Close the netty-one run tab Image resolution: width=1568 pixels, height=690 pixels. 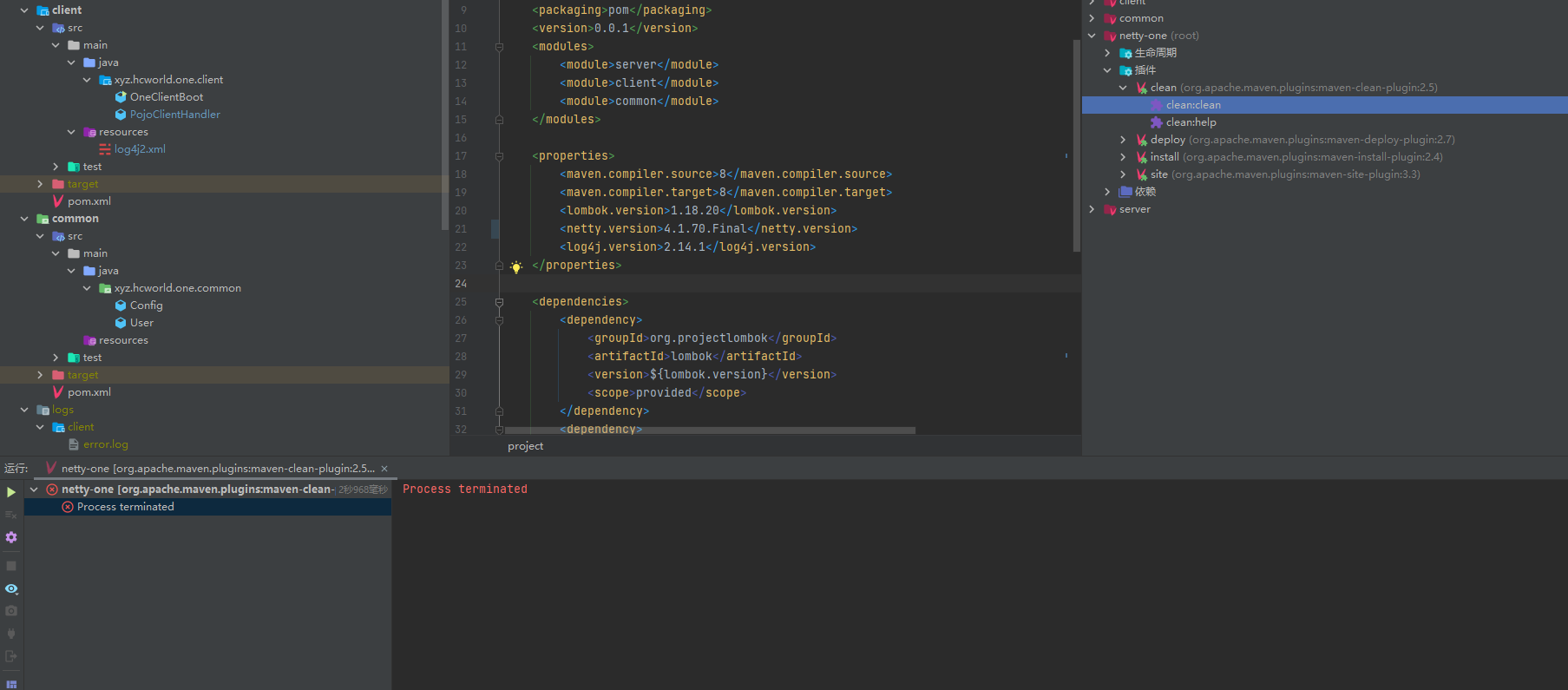[x=384, y=469]
